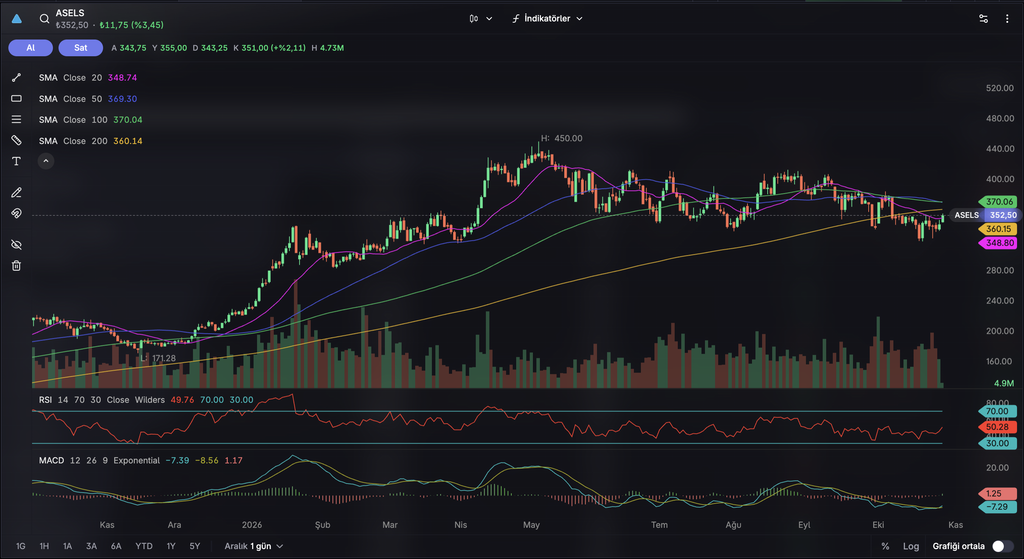Screen dimensions: 1024x559
Task: Open the symbol search magnifier icon
Action: (x=44, y=19)
